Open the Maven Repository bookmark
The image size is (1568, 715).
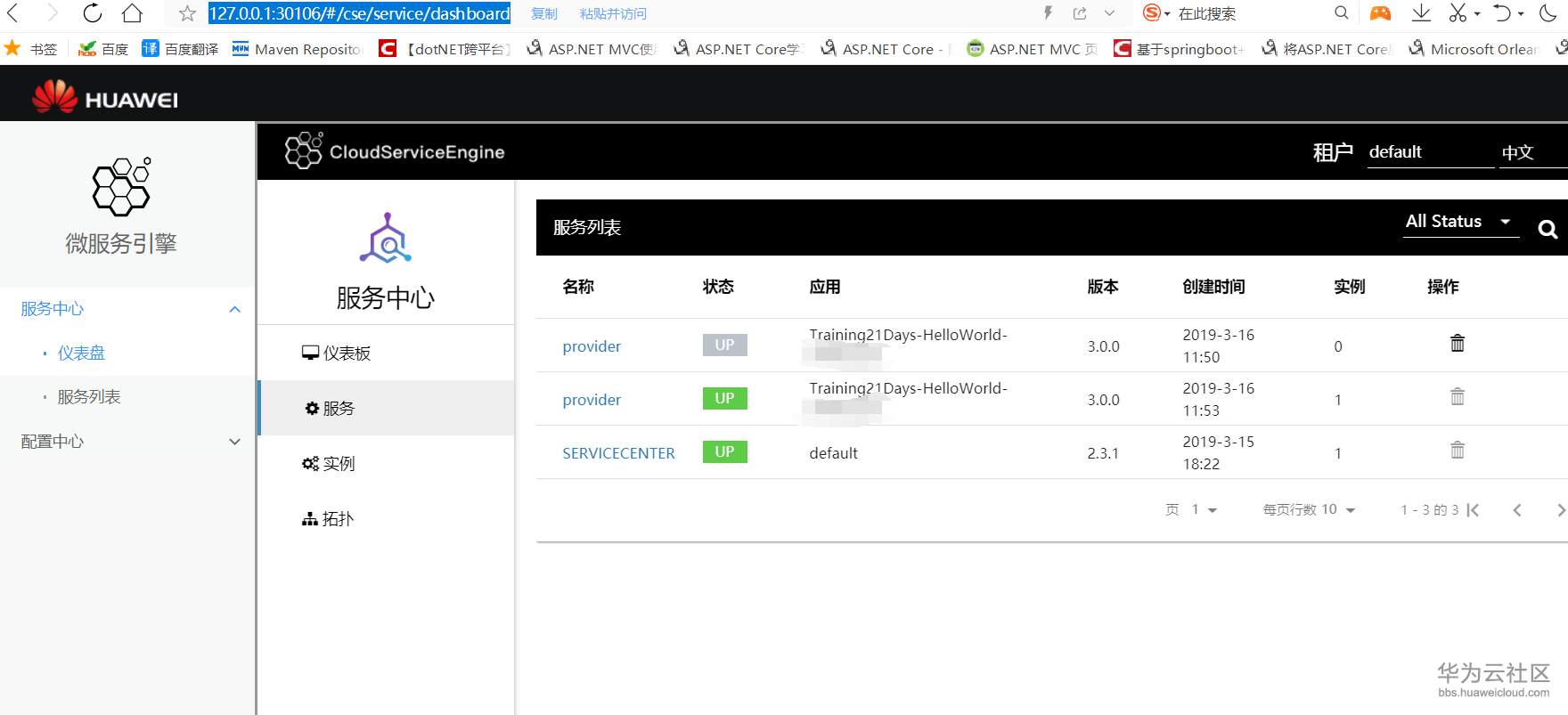pyautogui.click(x=298, y=49)
